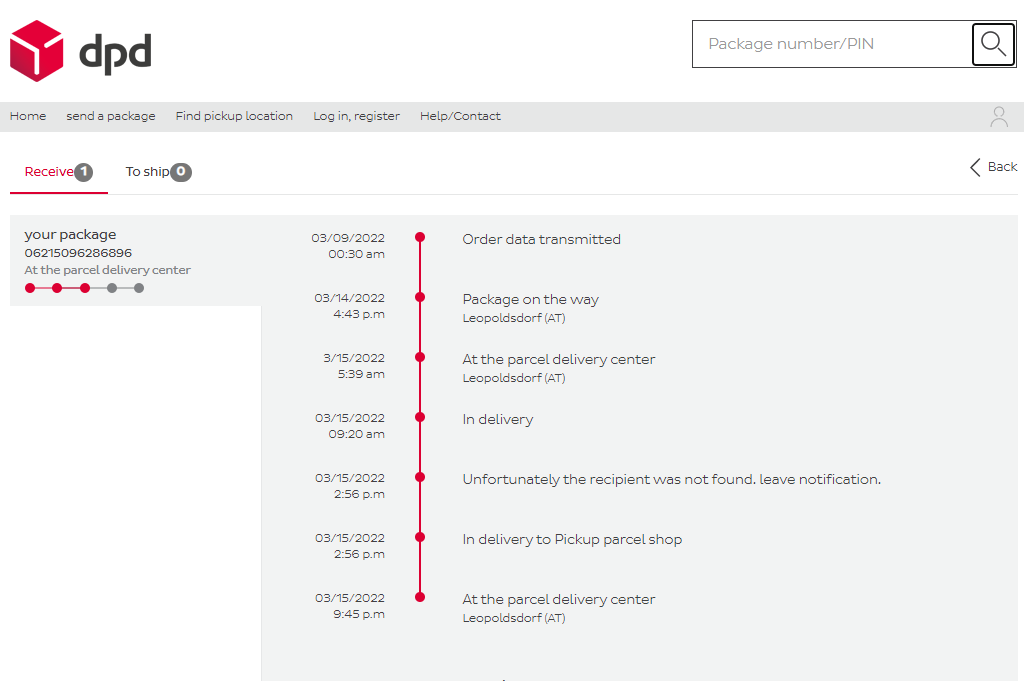Click the Package on the way timeline dot
Image resolution: width=1024 pixels, height=681 pixels.
click(x=420, y=297)
